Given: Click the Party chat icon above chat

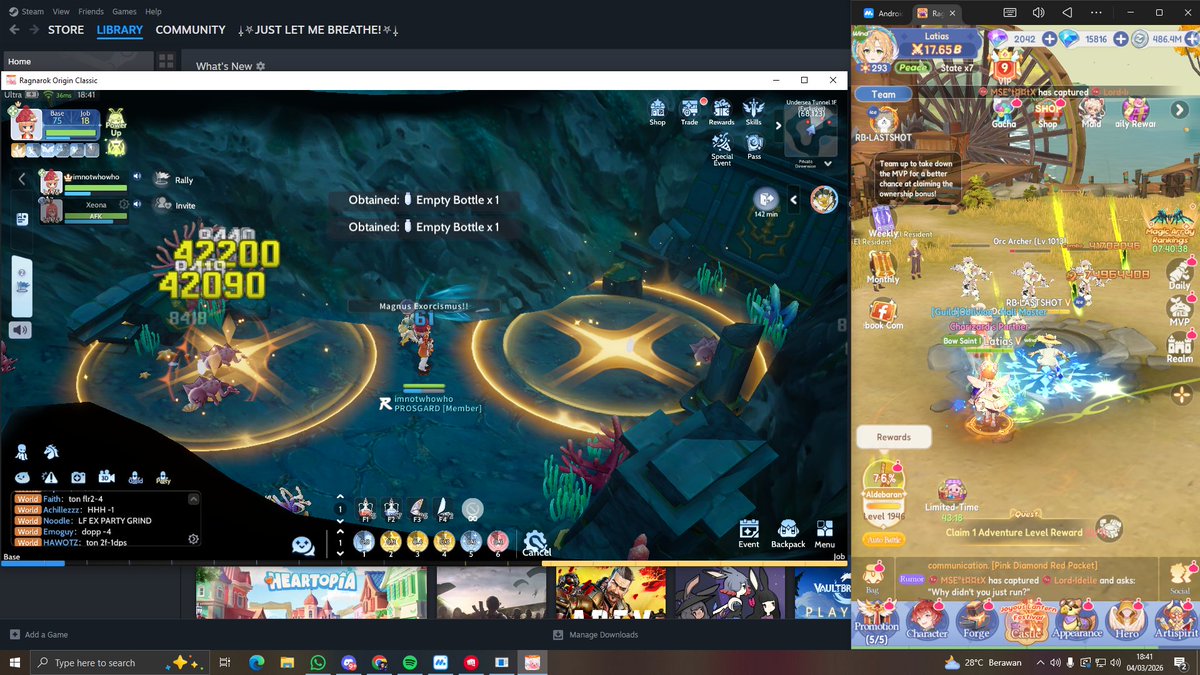Looking at the screenshot, I should click(x=163, y=478).
